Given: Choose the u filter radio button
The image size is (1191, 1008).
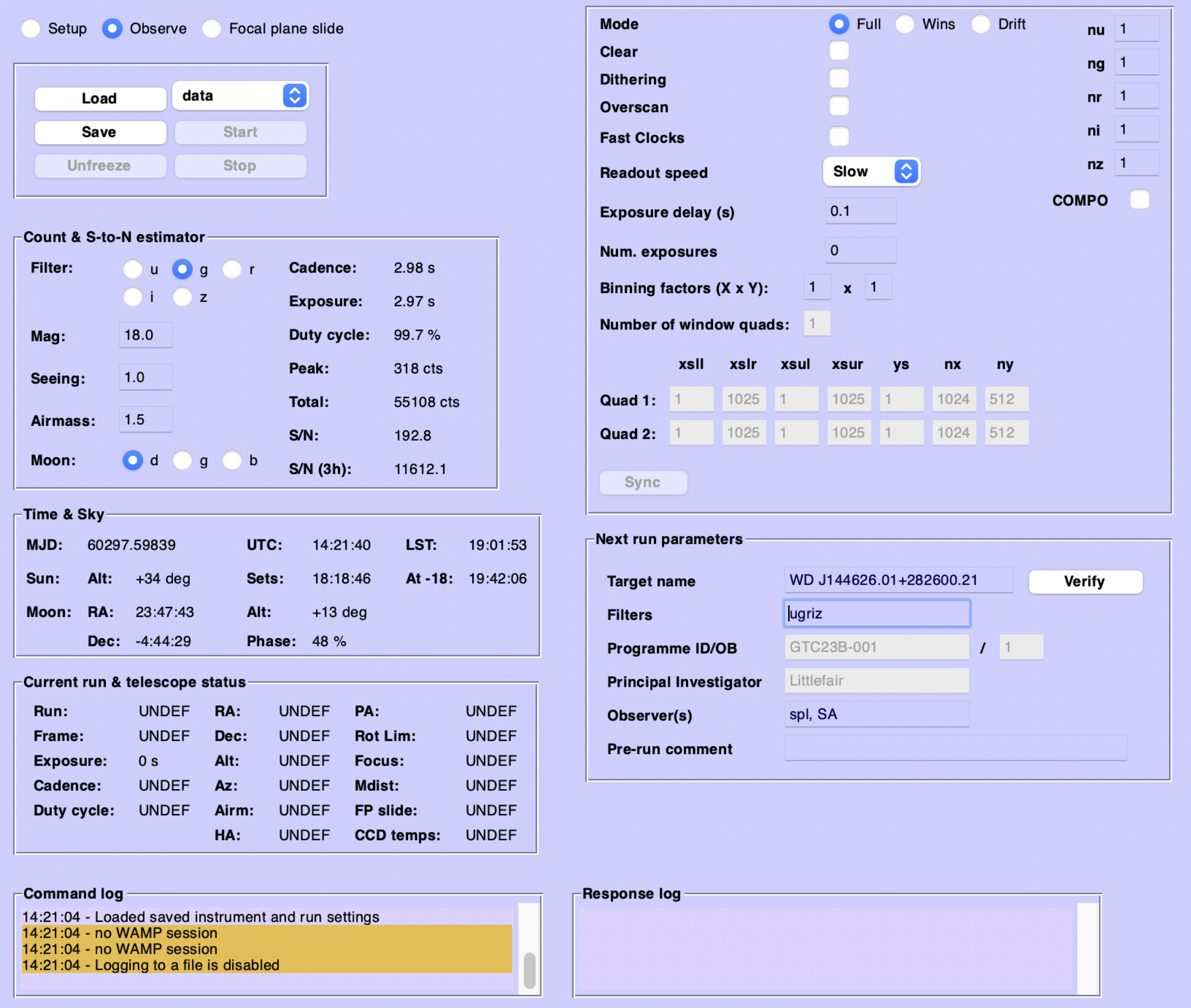Looking at the screenshot, I should (x=133, y=268).
